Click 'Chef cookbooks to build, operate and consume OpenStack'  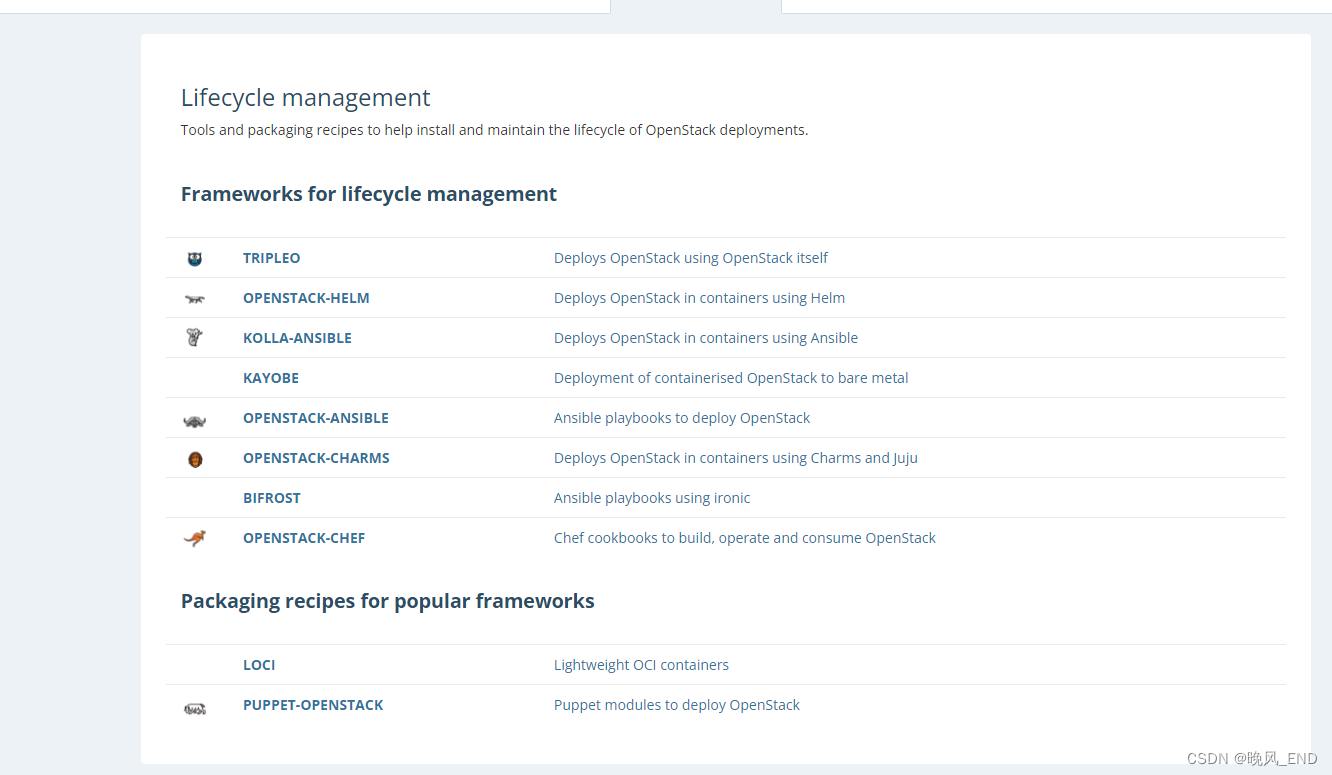tap(745, 538)
